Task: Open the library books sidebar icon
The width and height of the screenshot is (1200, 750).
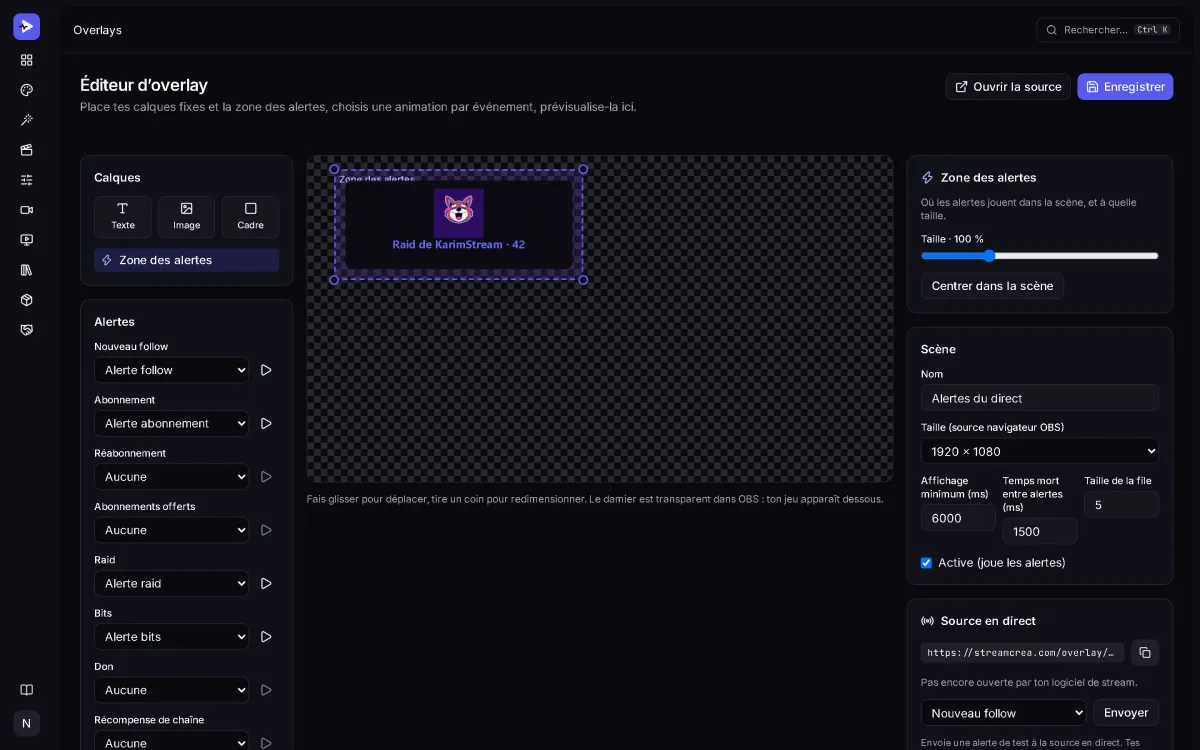Action: [x=26, y=270]
